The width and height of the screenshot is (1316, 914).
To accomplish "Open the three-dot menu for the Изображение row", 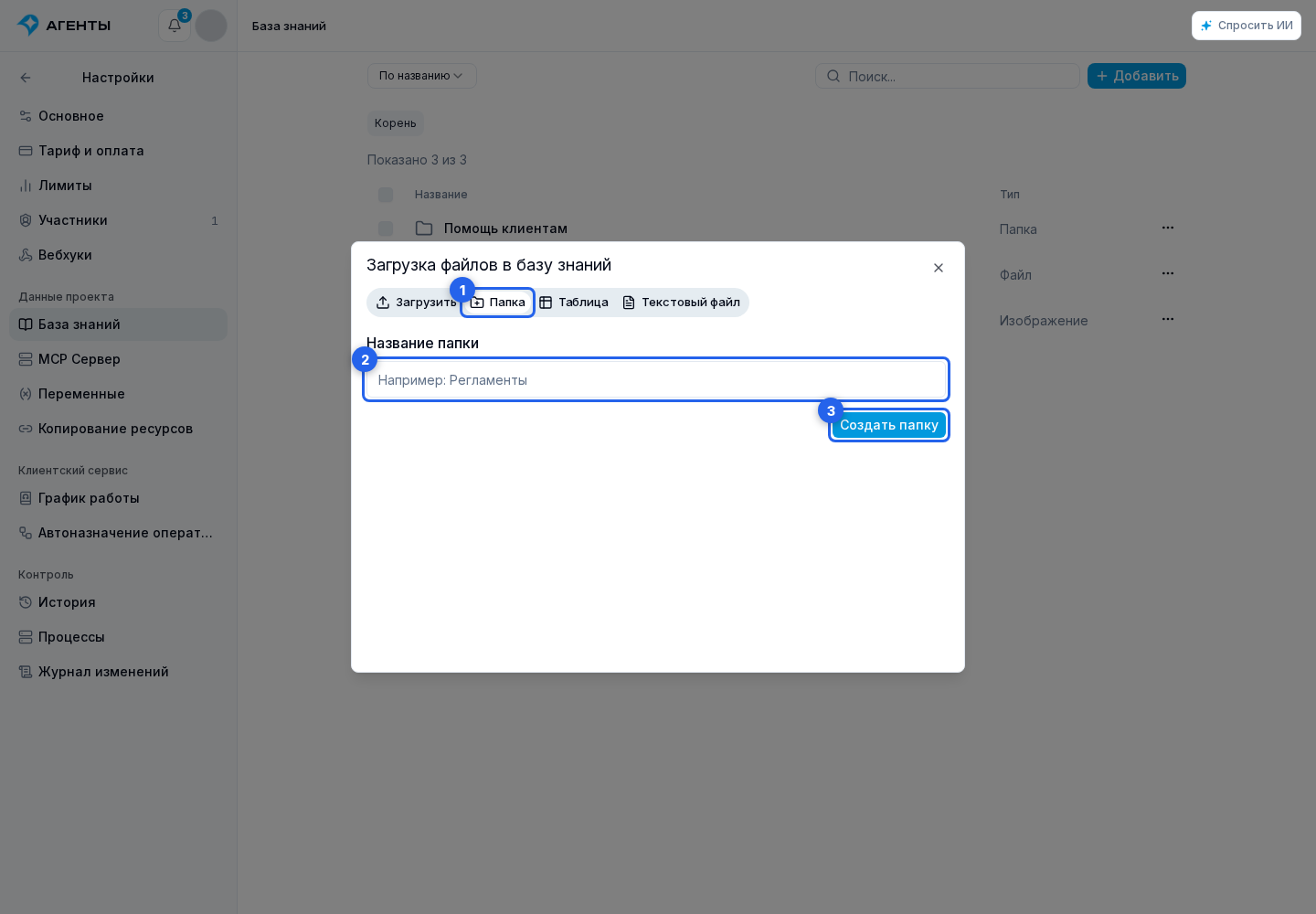I will (x=1168, y=319).
